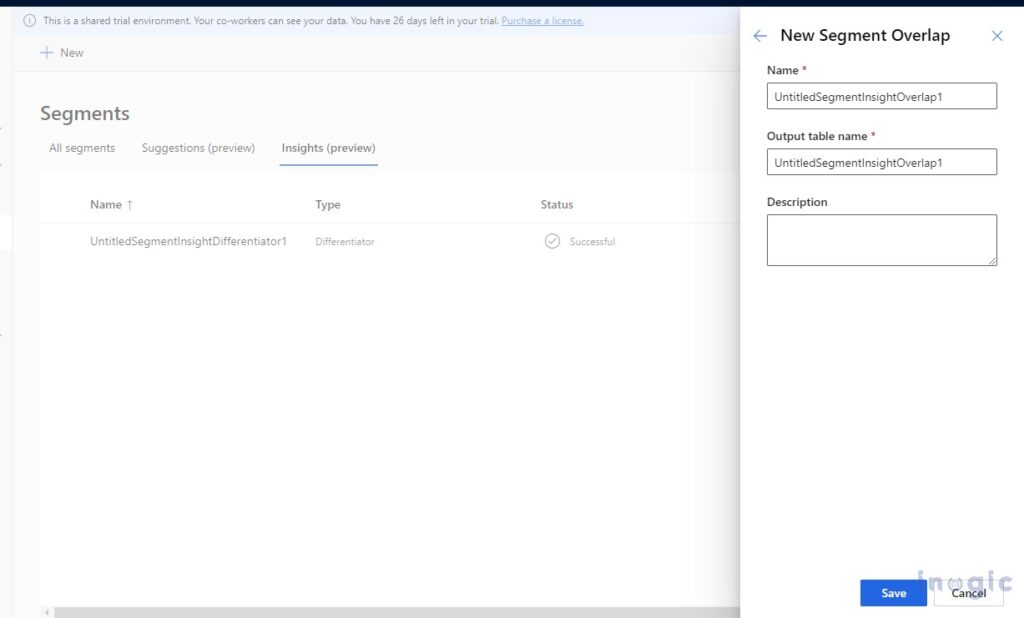
Task: Click the Output table name field
Action: (881, 161)
